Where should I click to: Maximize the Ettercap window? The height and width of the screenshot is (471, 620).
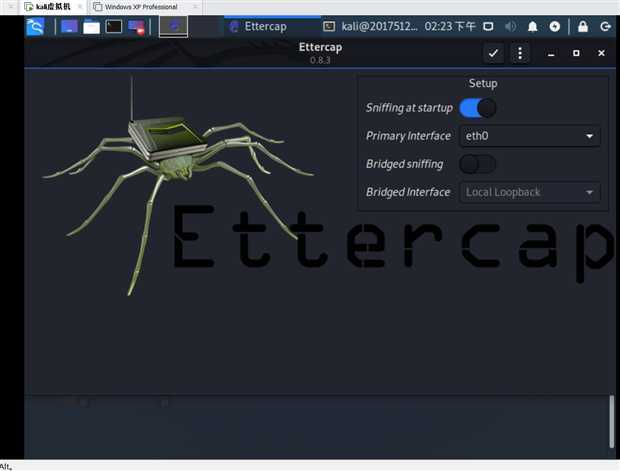point(576,53)
